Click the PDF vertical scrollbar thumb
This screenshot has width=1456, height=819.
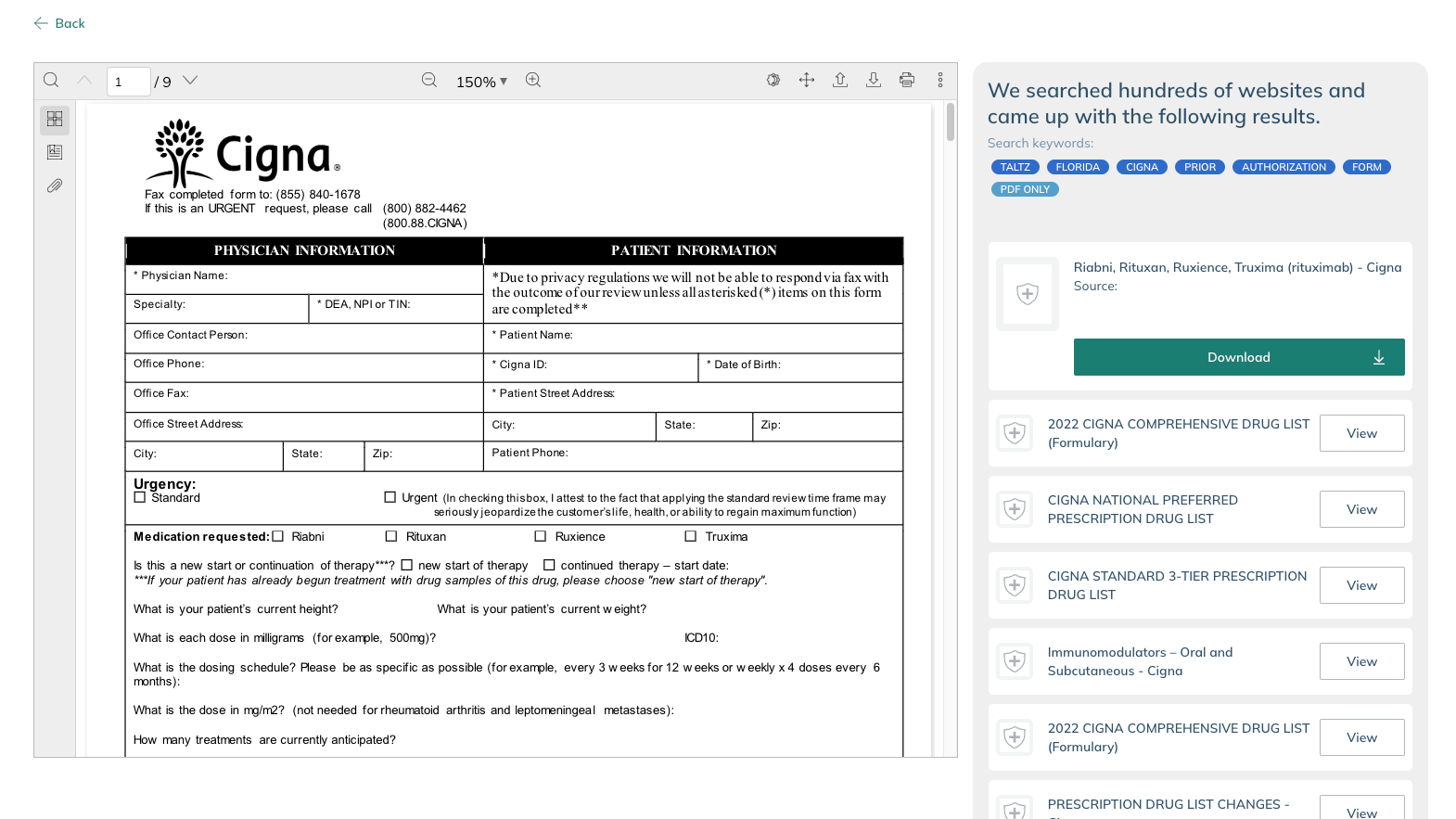951,122
